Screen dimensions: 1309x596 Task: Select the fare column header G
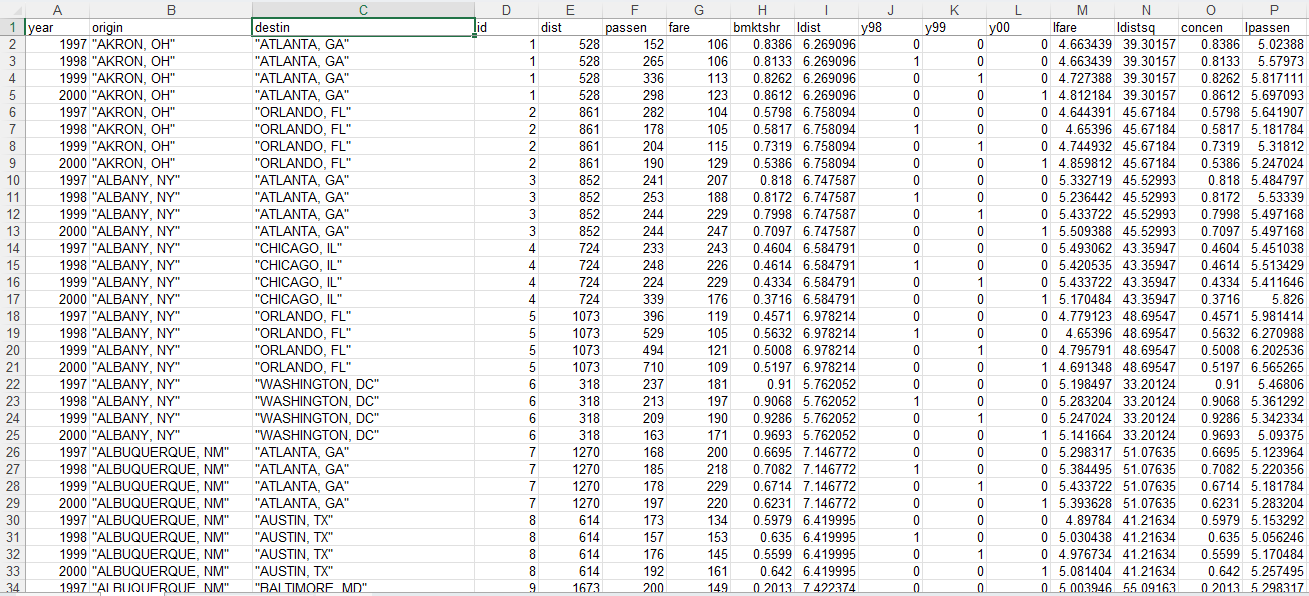point(697,10)
